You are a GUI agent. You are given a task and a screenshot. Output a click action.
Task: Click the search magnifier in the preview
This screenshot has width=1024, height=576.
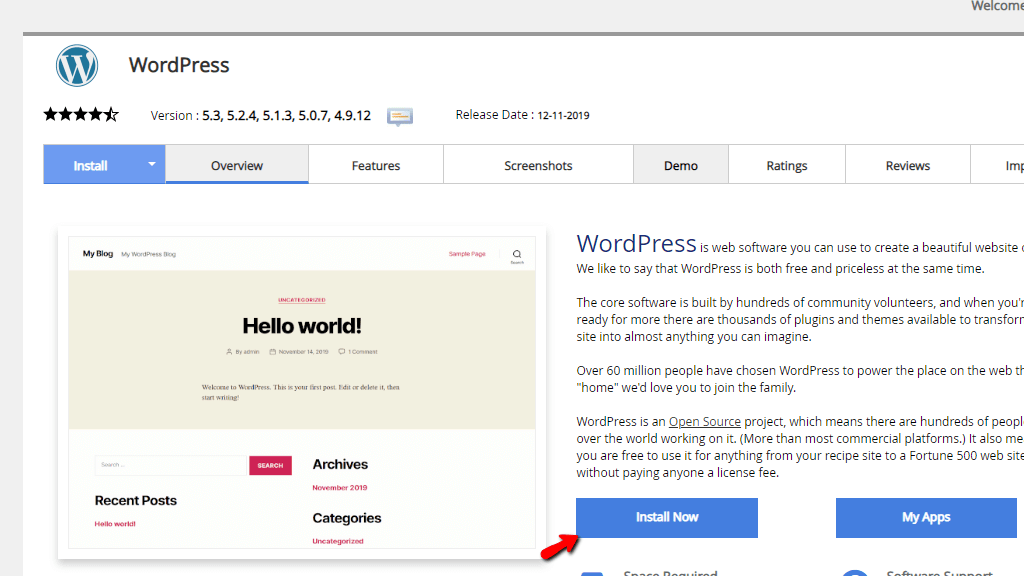(517, 254)
